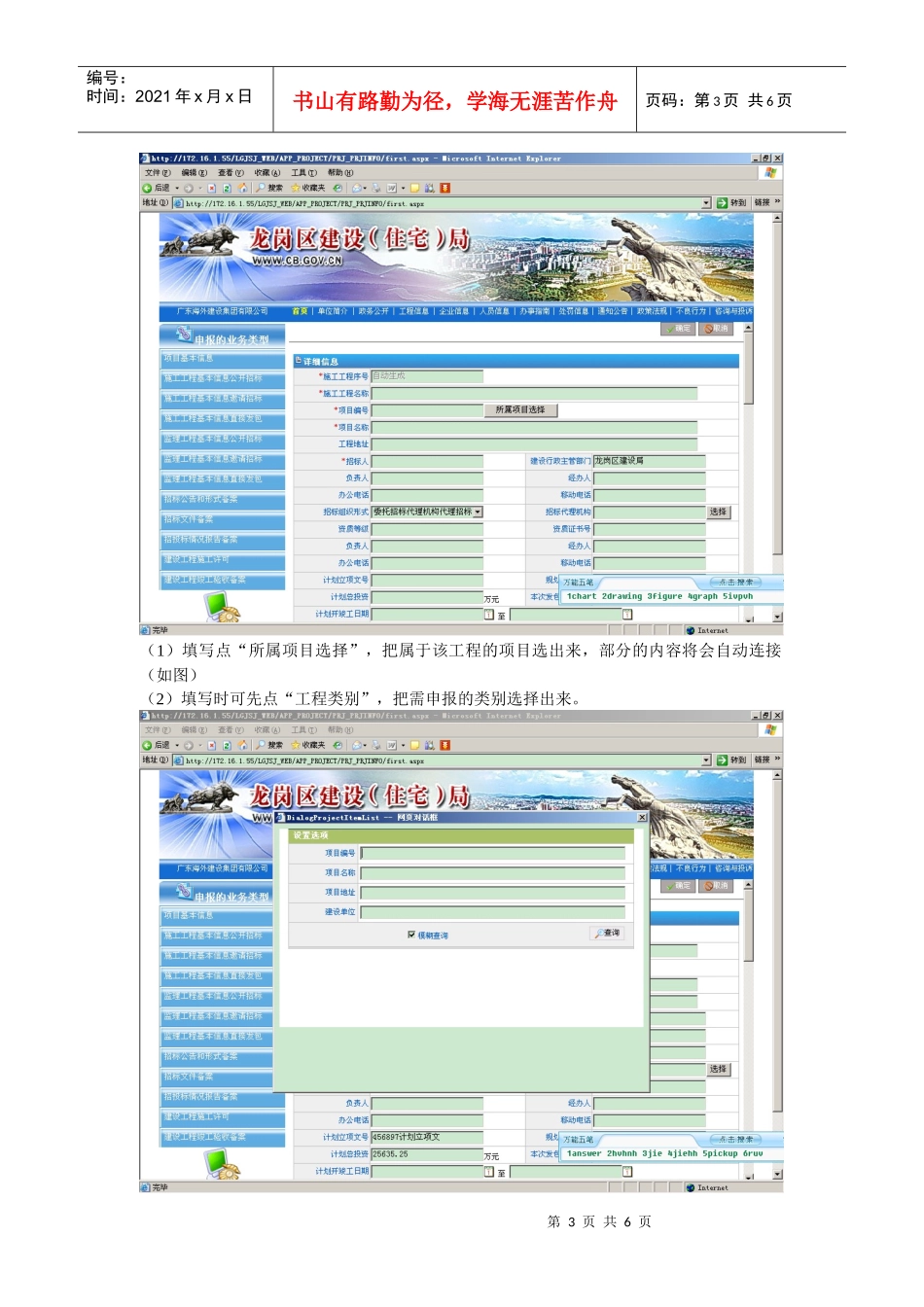Click green 转到 go arrow in first screenshot

point(723,203)
